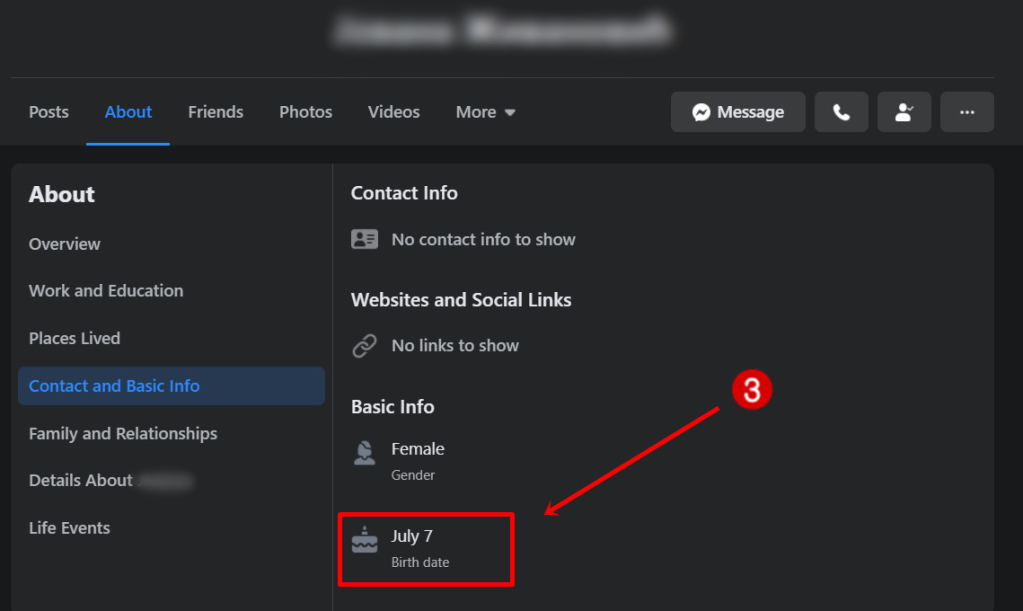Open the Videos tab
The image size is (1023, 611).
tap(393, 112)
